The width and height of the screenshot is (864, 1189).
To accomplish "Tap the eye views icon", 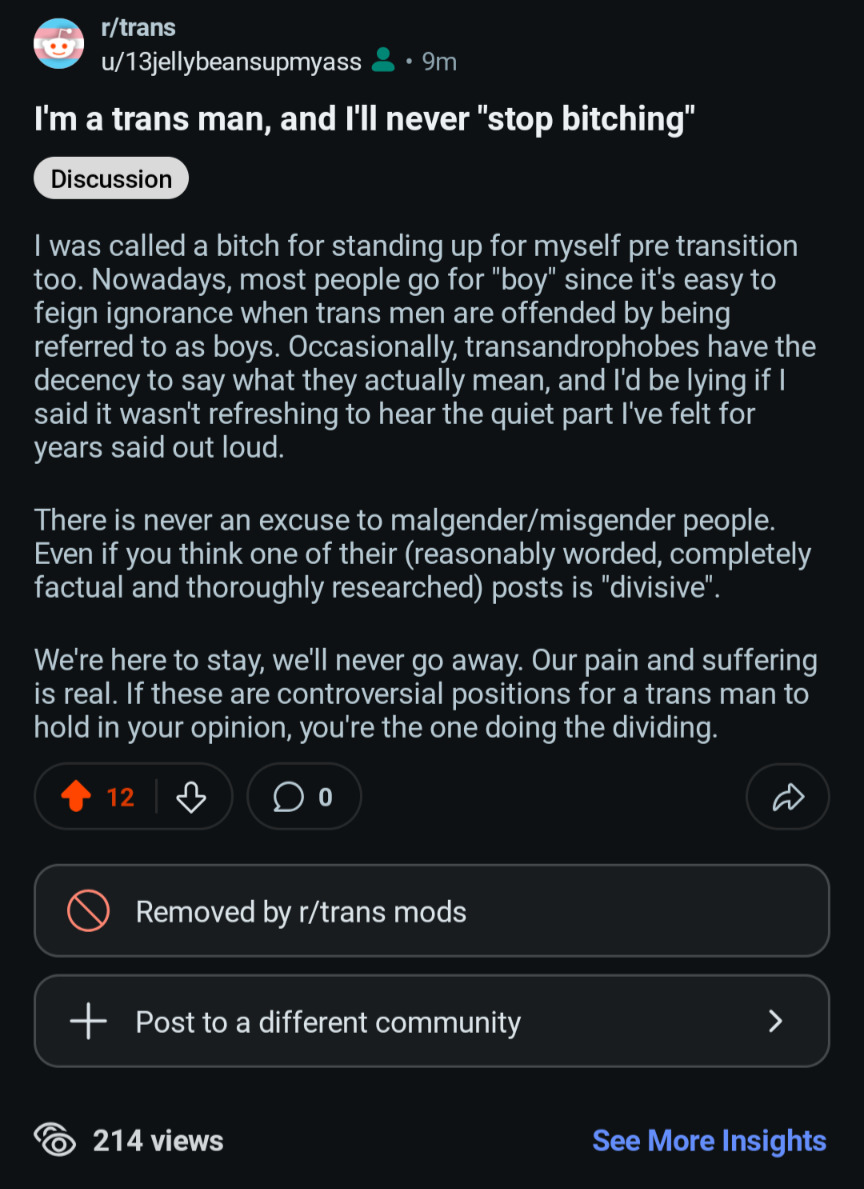I will (x=56, y=1140).
